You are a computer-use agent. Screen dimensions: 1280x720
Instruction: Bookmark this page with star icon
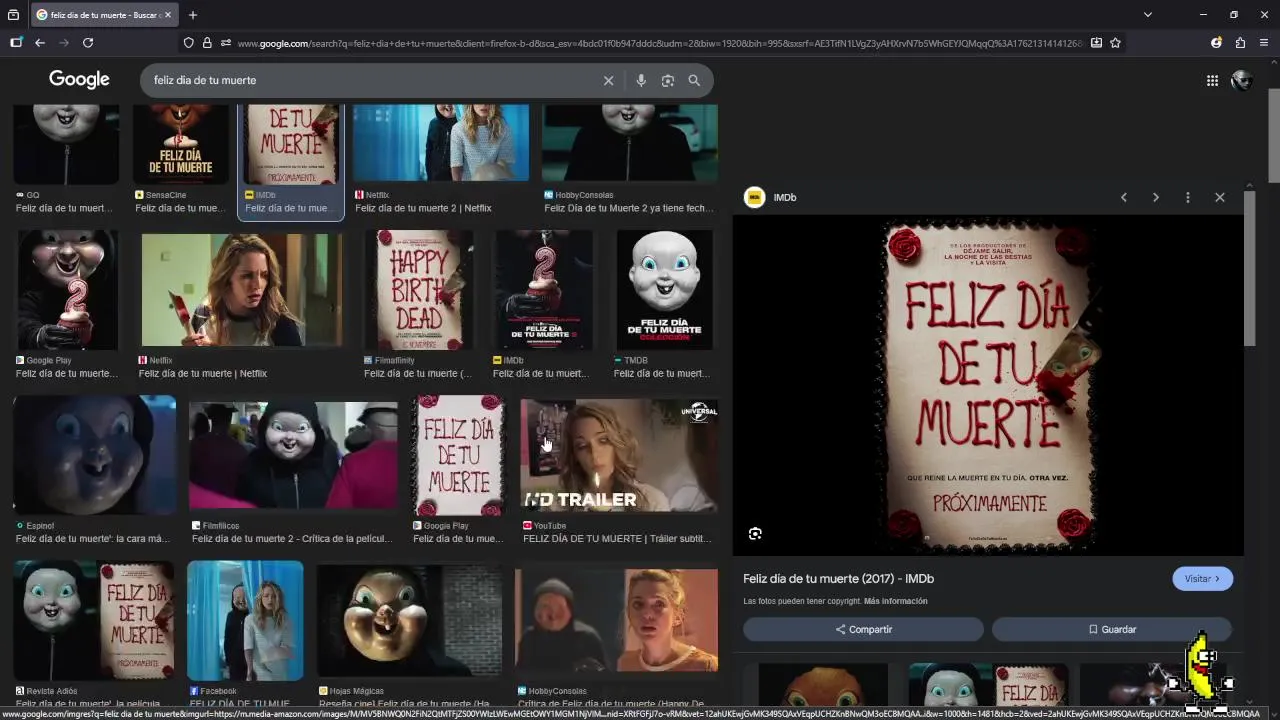click(1115, 43)
